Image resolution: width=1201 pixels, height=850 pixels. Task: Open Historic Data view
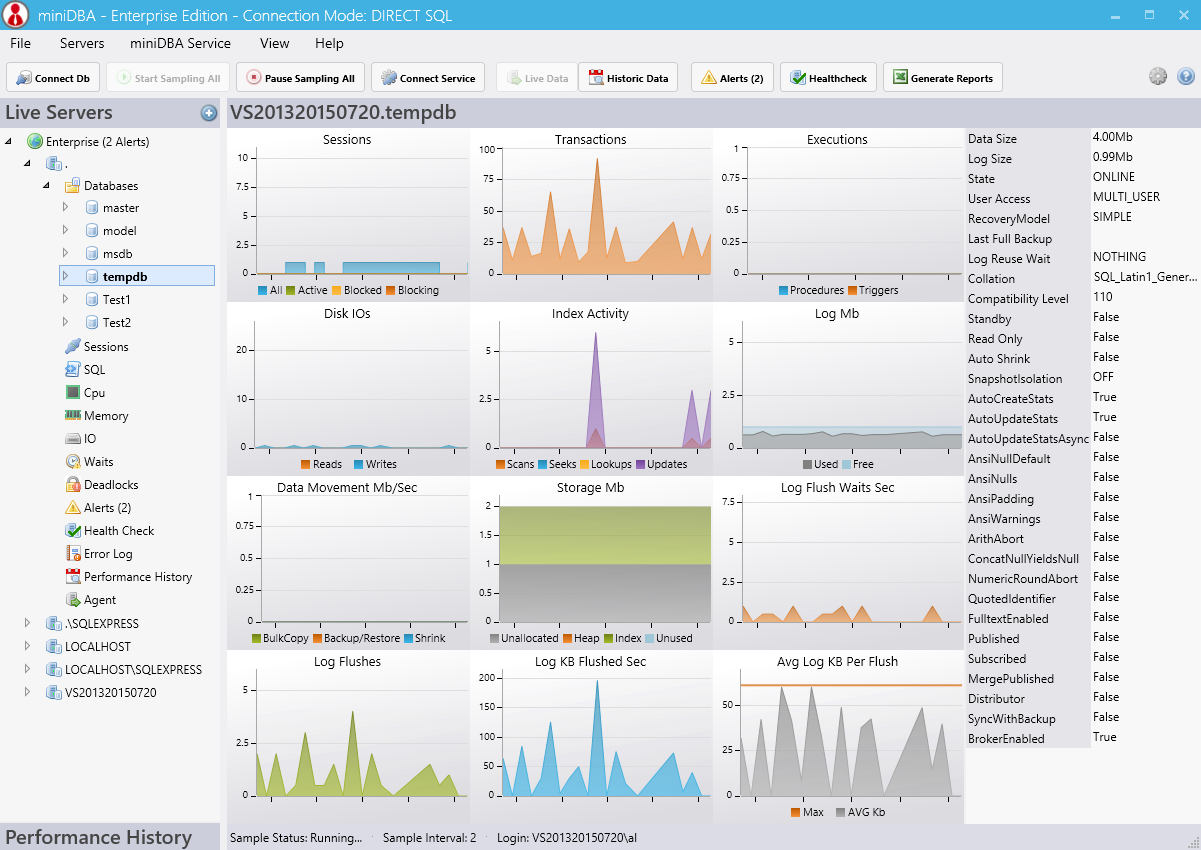click(x=628, y=78)
